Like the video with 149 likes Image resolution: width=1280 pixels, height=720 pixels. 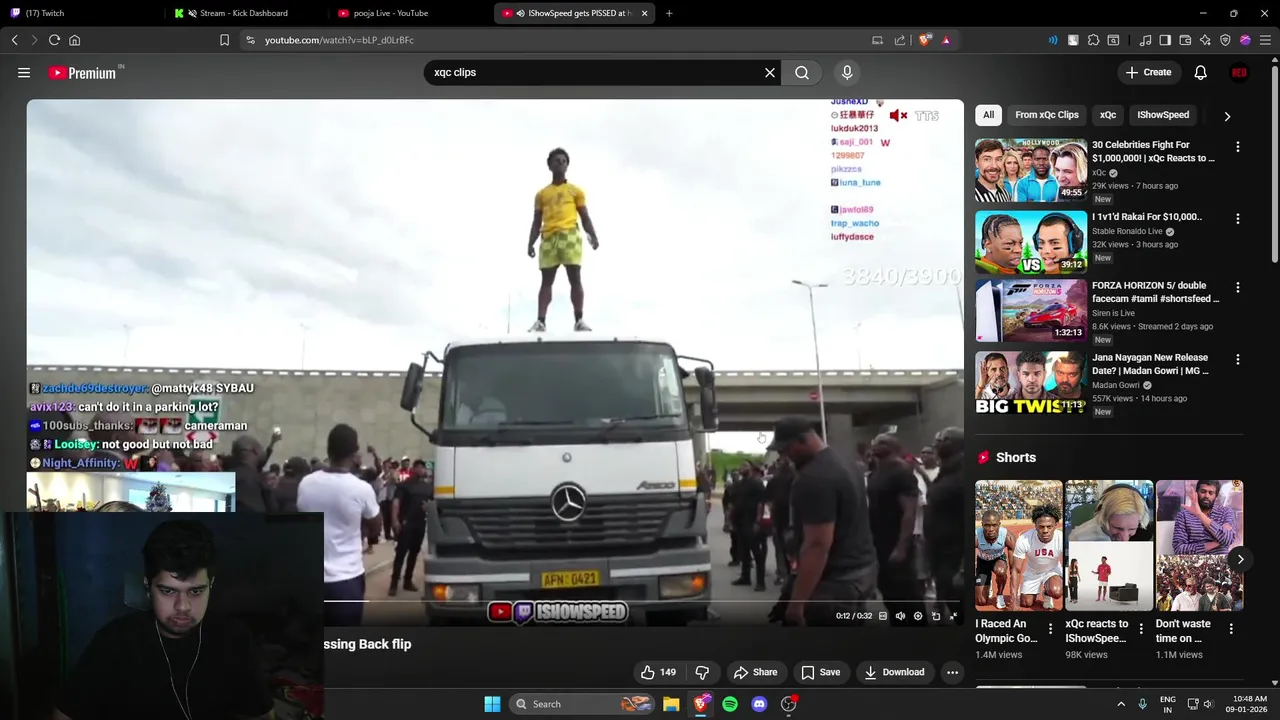click(x=659, y=672)
